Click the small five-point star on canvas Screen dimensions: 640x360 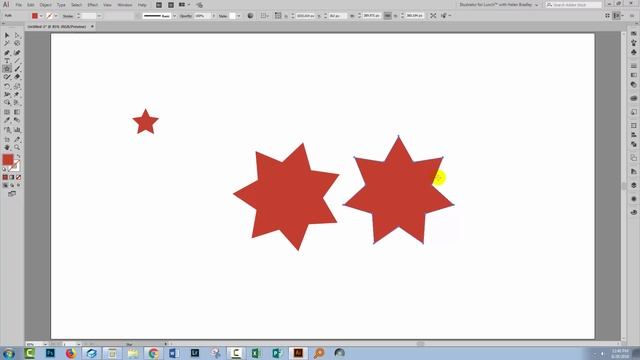[x=145, y=122]
